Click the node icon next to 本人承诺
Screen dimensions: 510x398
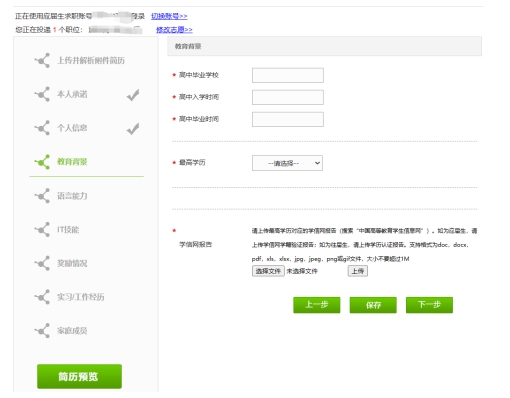[x=42, y=94]
